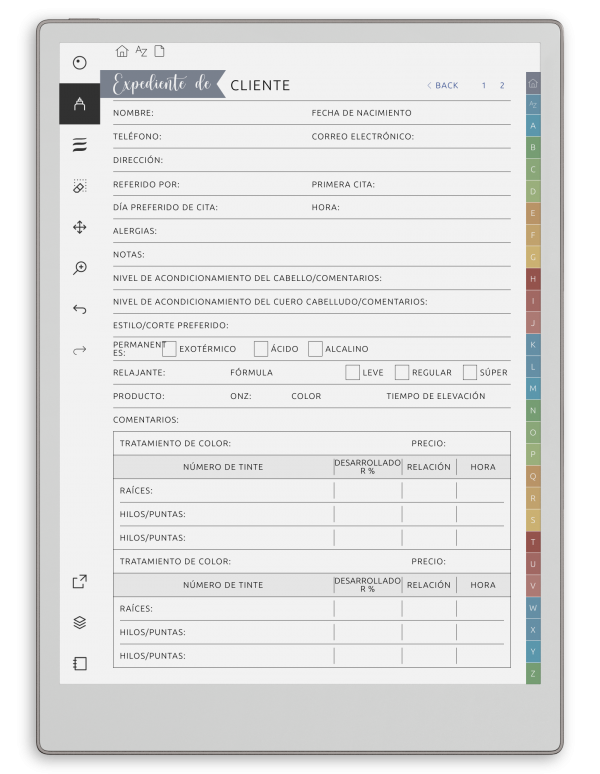This screenshot has width=600, height=774.
Task: Click the Fecha de Nacimiento label
Action: (x=361, y=113)
